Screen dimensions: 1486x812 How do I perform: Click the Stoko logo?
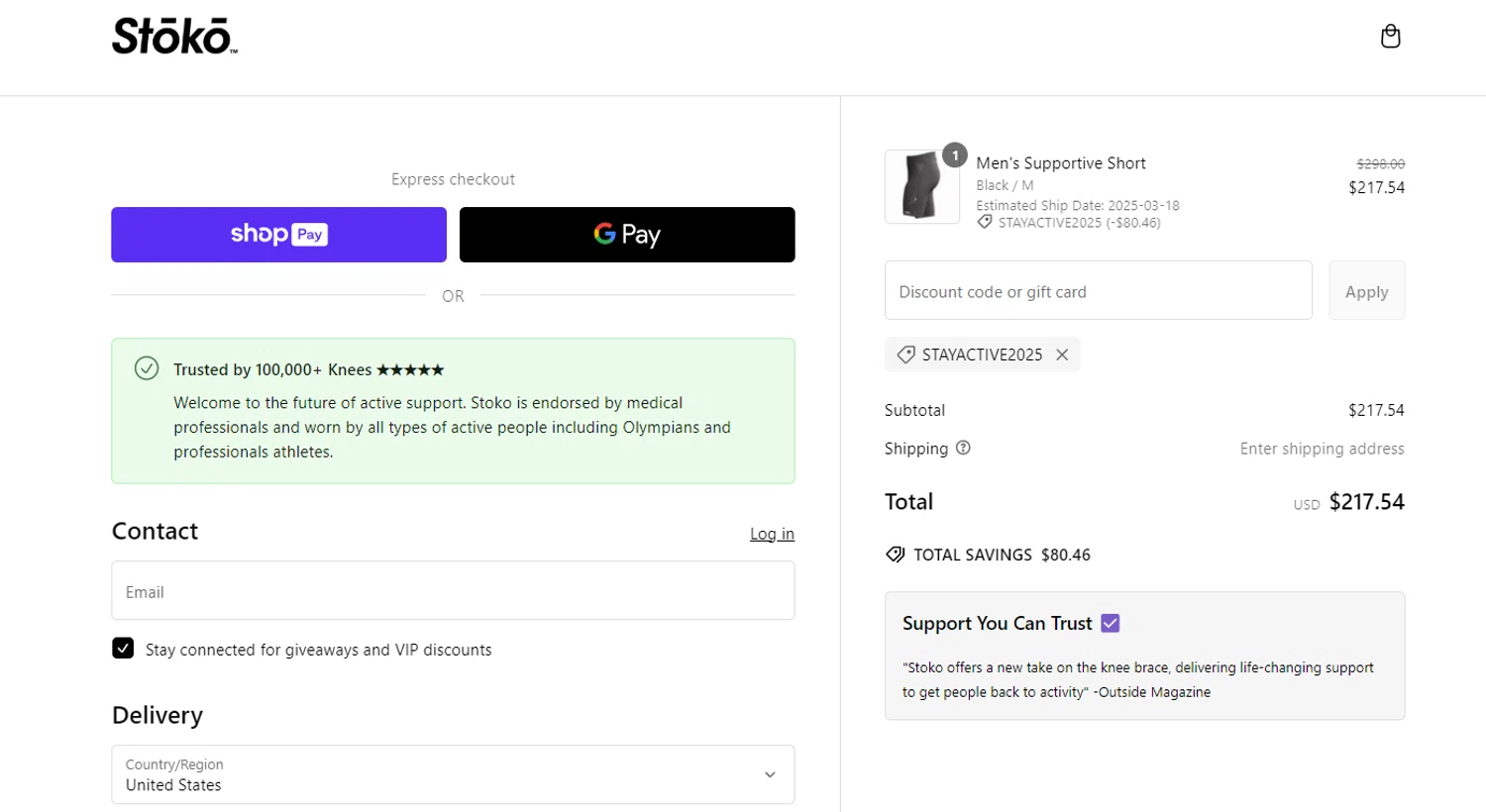coord(174,37)
